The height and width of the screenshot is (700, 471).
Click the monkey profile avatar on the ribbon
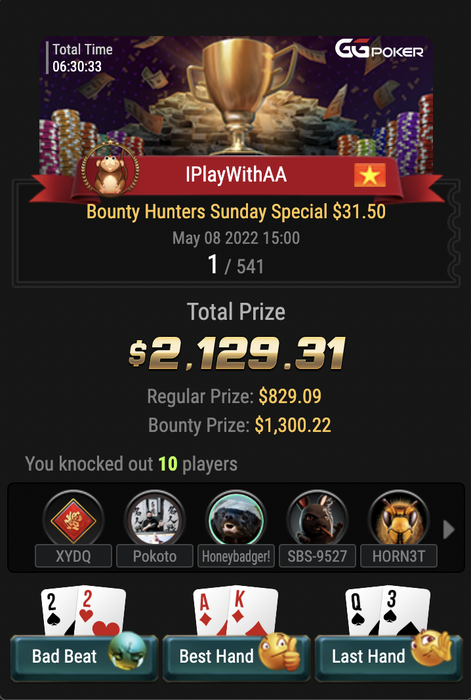[110, 169]
